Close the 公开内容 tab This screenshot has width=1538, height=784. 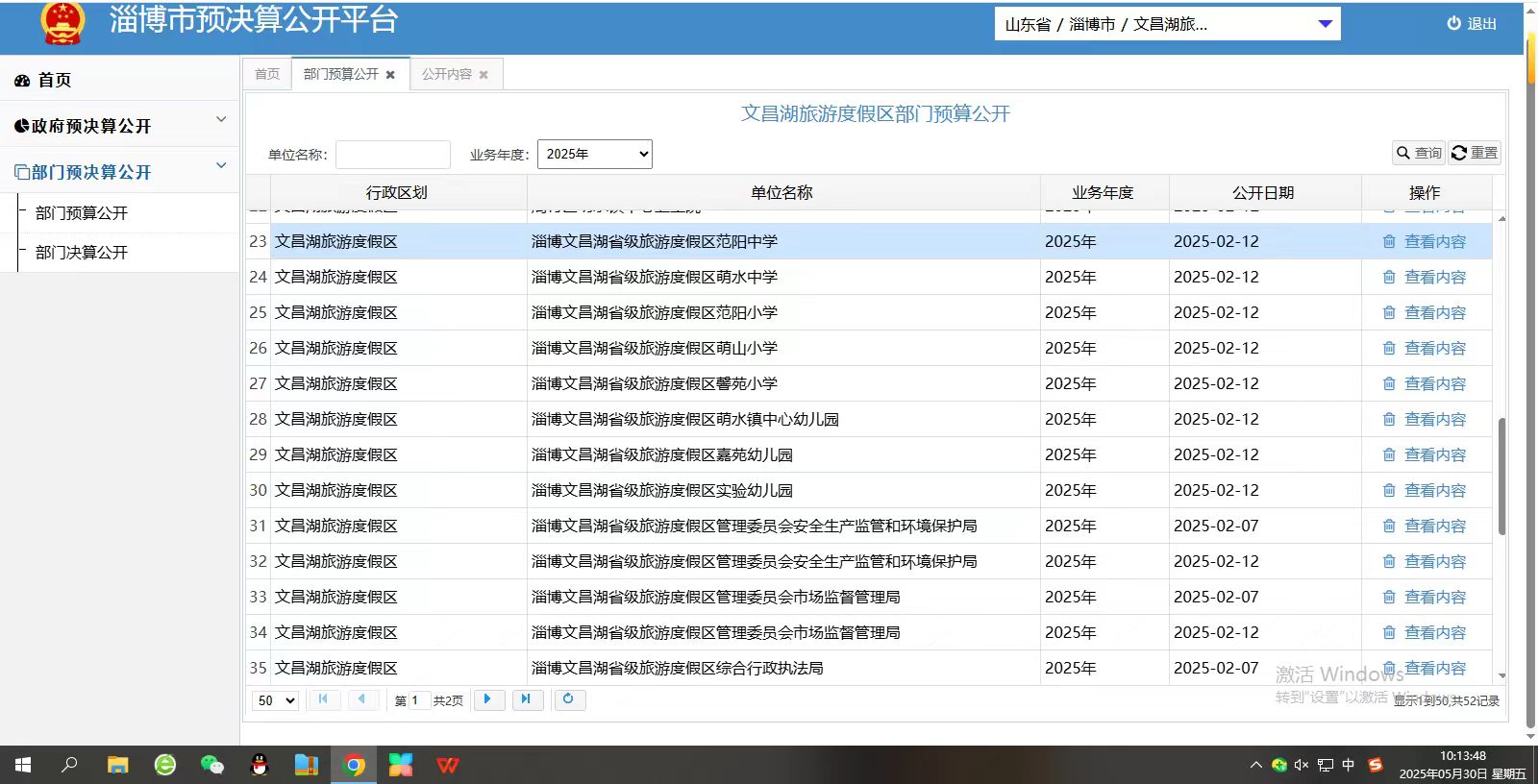[x=484, y=75]
